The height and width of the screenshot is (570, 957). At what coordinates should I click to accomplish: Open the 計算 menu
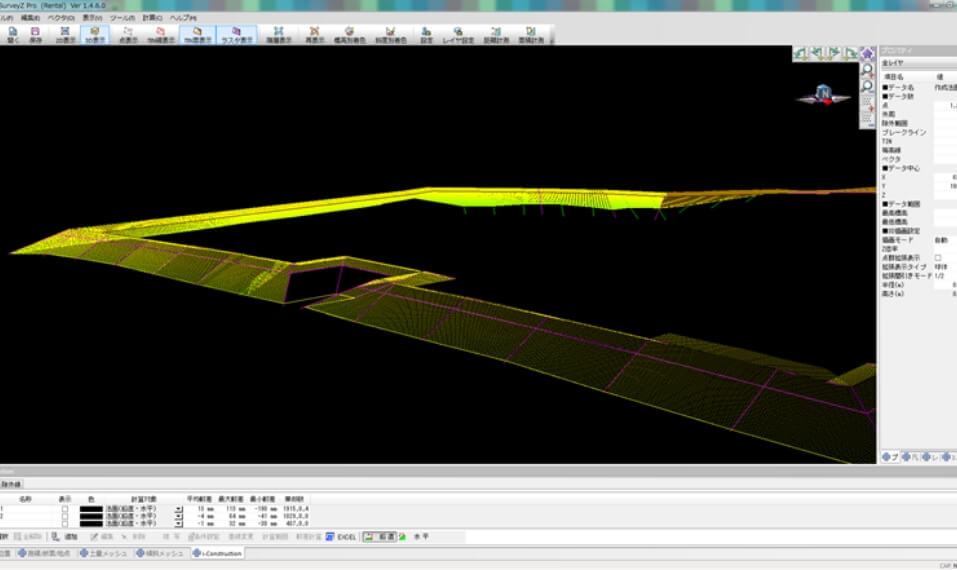coord(152,18)
